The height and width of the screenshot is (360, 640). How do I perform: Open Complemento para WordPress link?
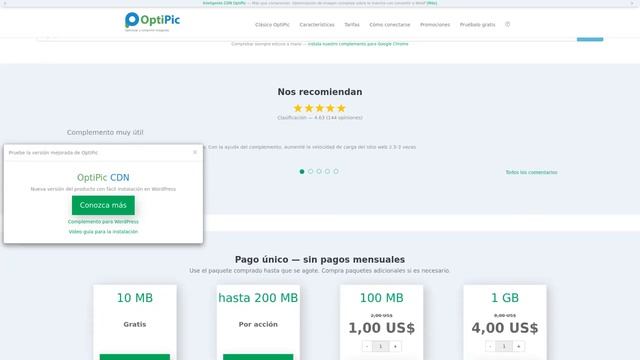pos(103,222)
